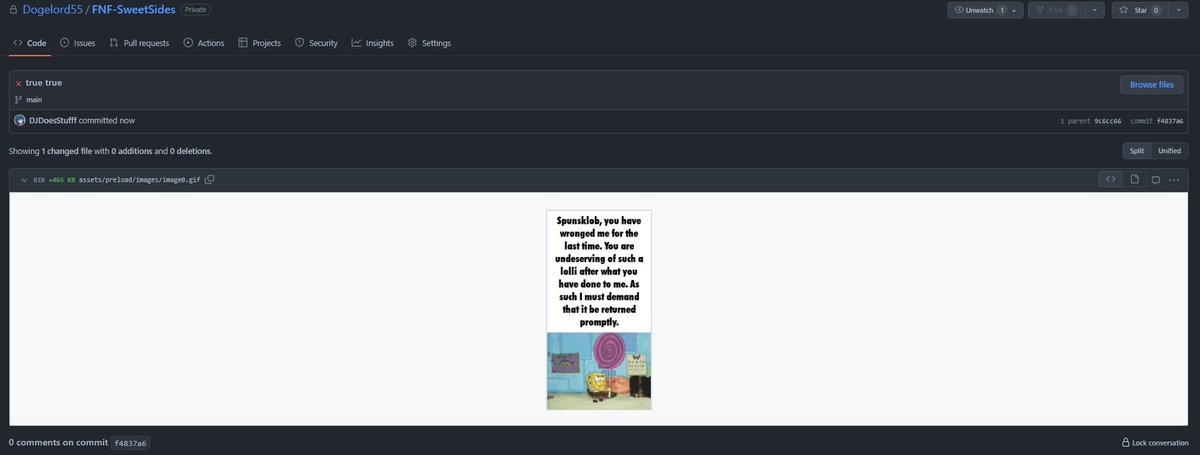
Task: Open the Security tab
Action: click(x=316, y=43)
